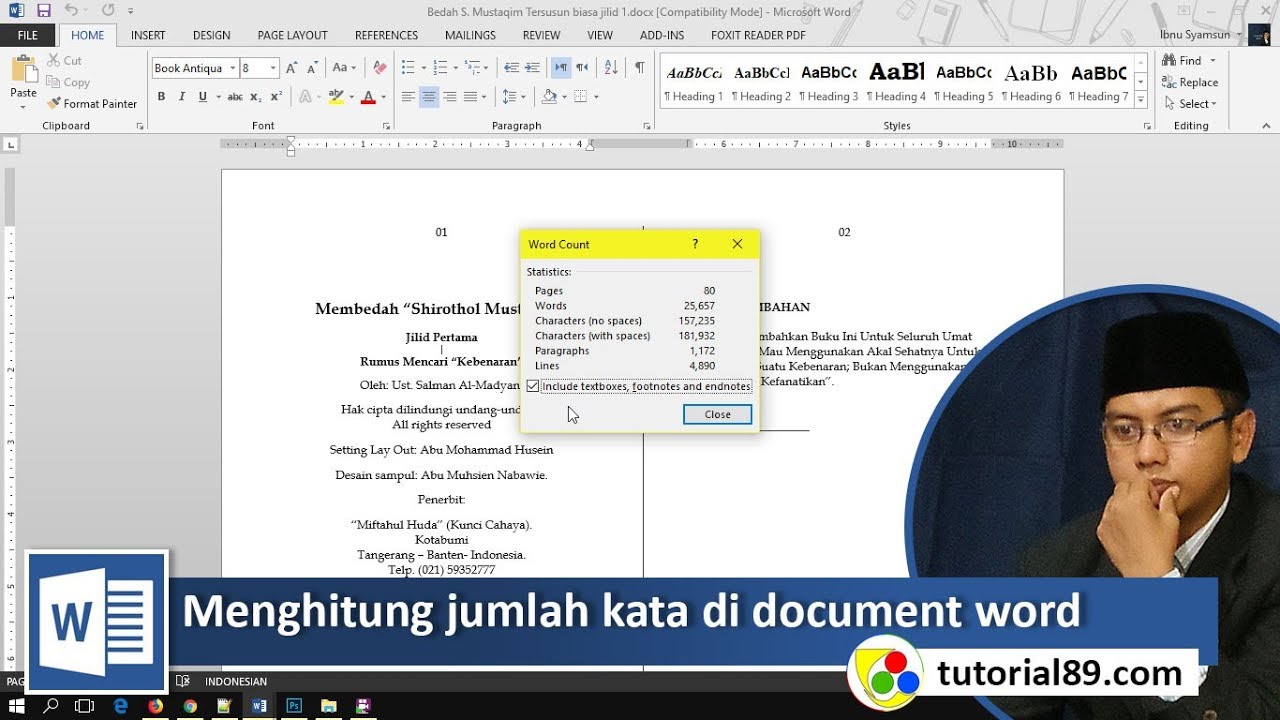1280x720 pixels.
Task: Open the Line Spacing dropdown
Action: 513,97
